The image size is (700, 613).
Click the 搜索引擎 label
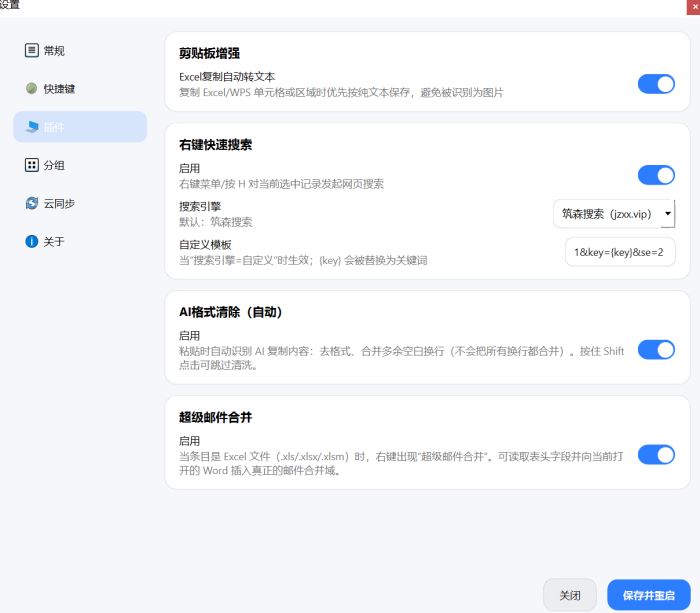pos(200,206)
